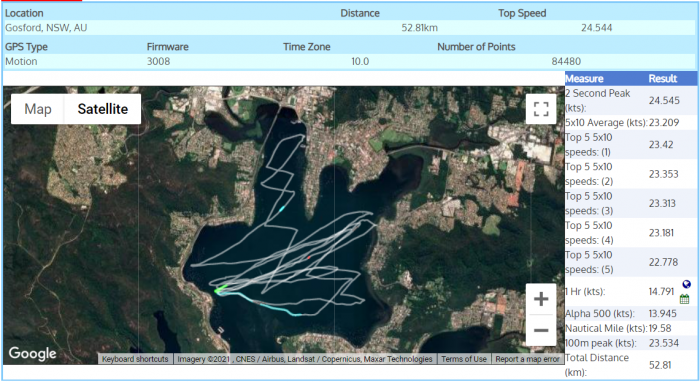Screen dimensions: 700x382
Task: Click the Google logo on map
Action: [32, 353]
